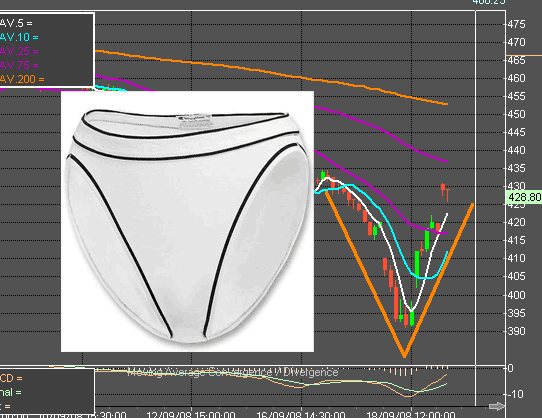The width and height of the screenshot is (542, 418).
Task: Select the AV.75 legend entry
Action: (19, 65)
